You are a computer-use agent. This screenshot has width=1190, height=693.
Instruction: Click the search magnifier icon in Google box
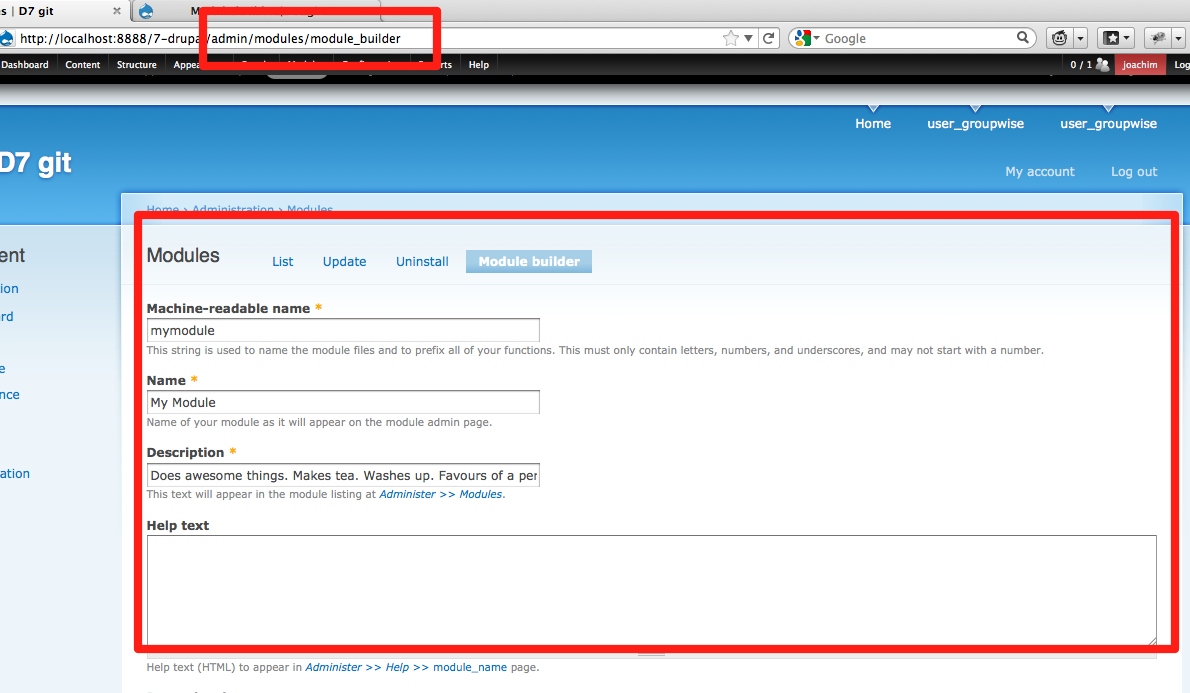pyautogui.click(x=1022, y=37)
